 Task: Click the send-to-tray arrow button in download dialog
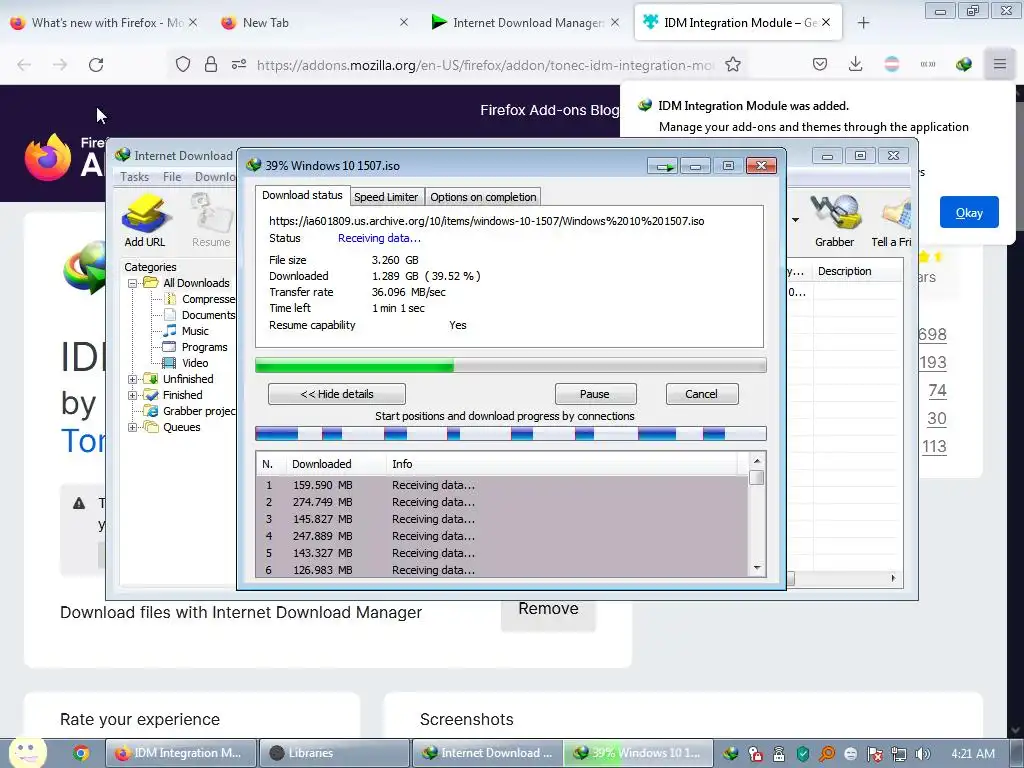[664, 167]
